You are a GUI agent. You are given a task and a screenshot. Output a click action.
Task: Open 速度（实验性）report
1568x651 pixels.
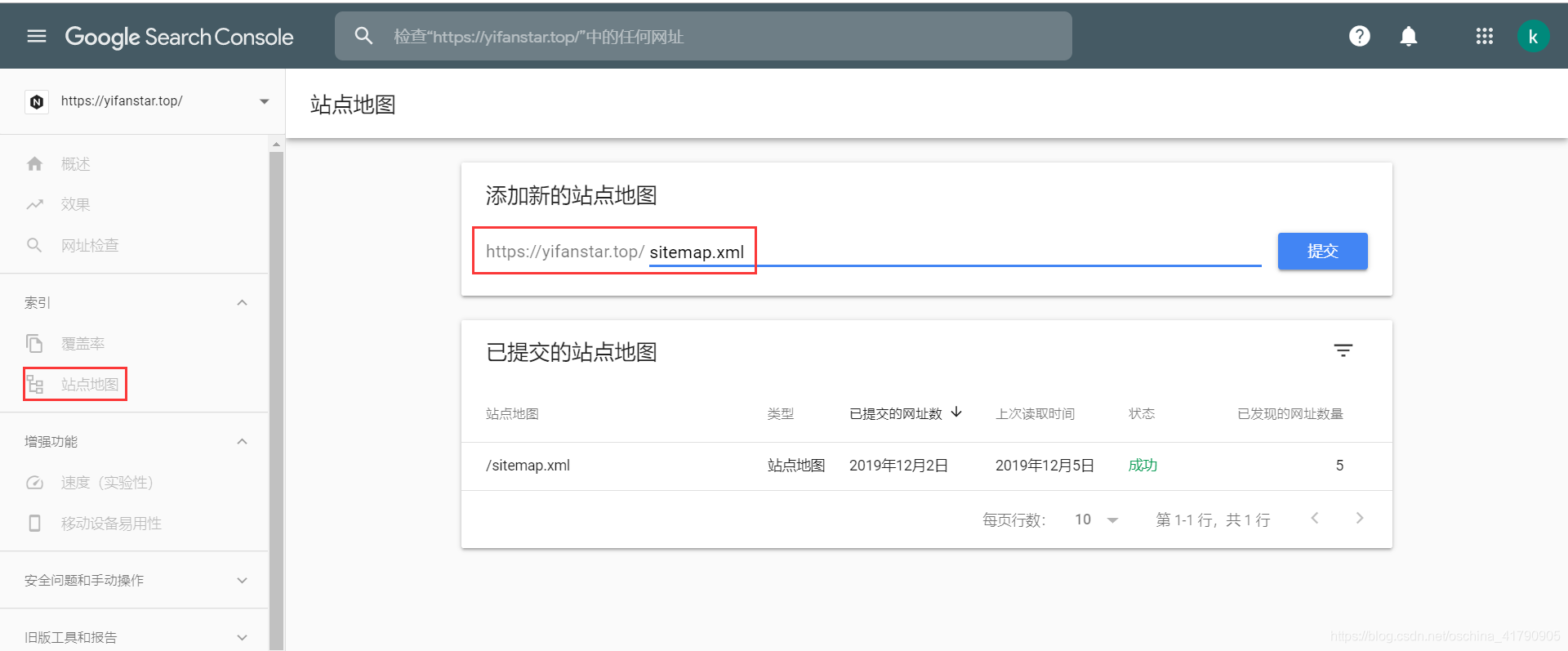(x=107, y=482)
